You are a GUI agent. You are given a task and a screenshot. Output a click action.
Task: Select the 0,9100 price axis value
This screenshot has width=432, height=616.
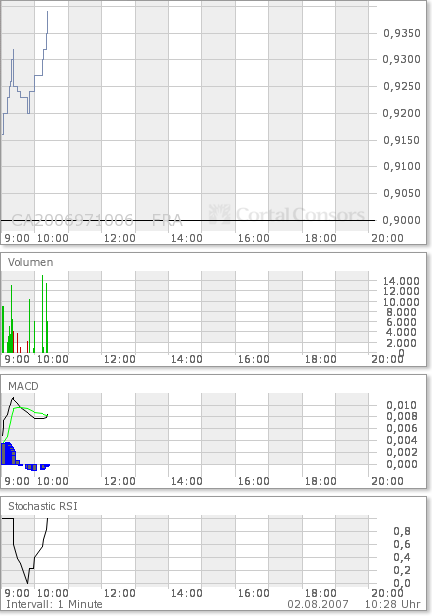(x=401, y=166)
